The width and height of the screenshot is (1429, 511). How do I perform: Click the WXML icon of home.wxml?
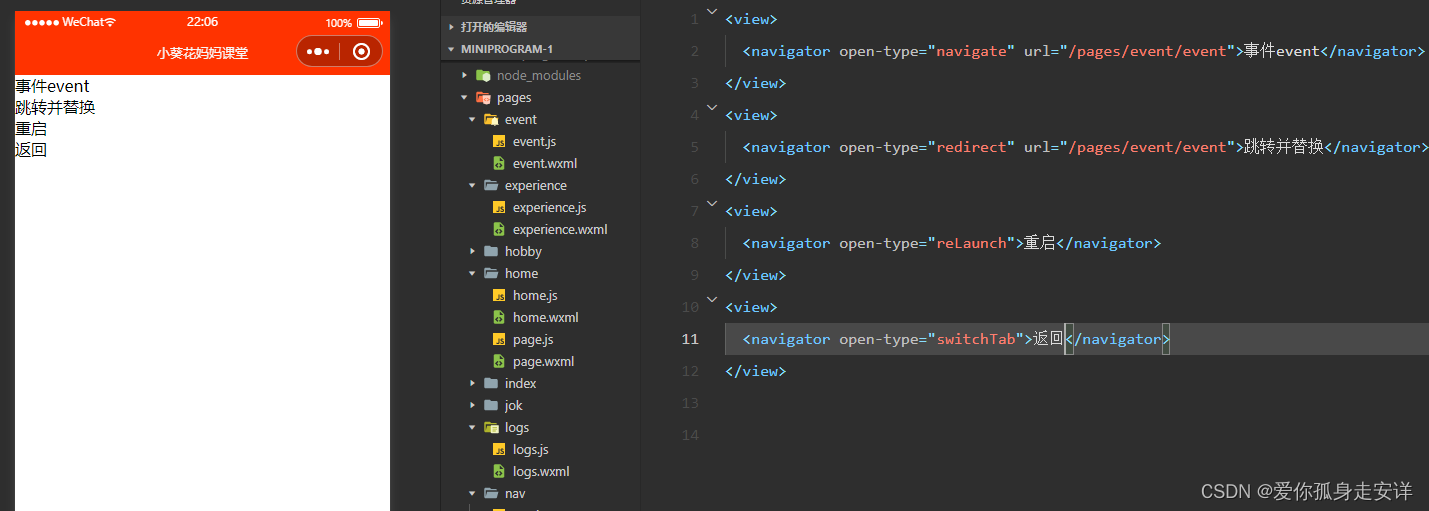click(499, 317)
